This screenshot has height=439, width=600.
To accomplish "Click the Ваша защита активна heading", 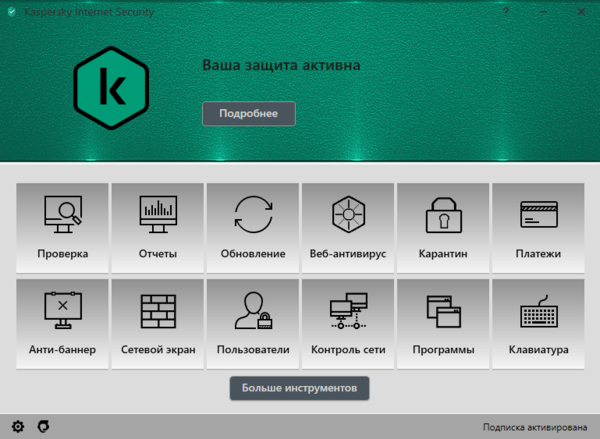I will click(x=281, y=65).
